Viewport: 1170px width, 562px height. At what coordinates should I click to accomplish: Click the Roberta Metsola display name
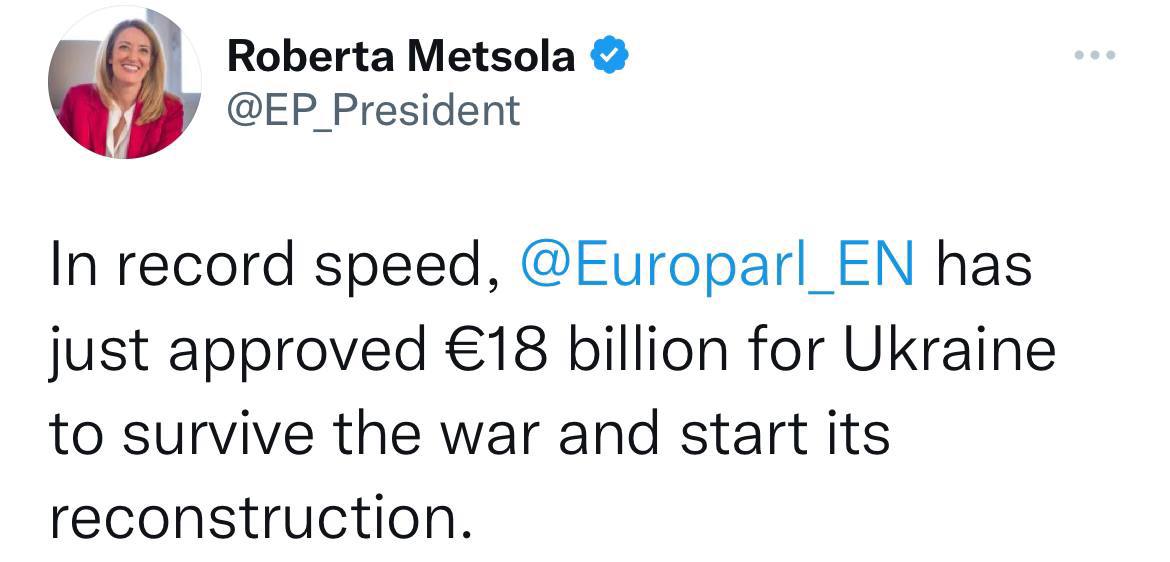point(401,56)
